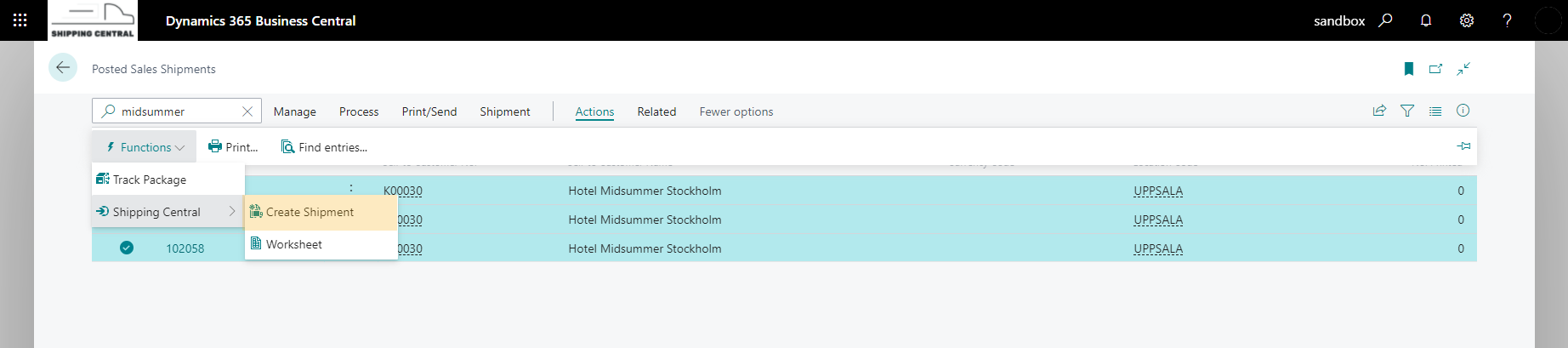Open the search magnifier in top bar
Image resolution: width=1568 pixels, height=348 pixels.
[x=1385, y=20]
